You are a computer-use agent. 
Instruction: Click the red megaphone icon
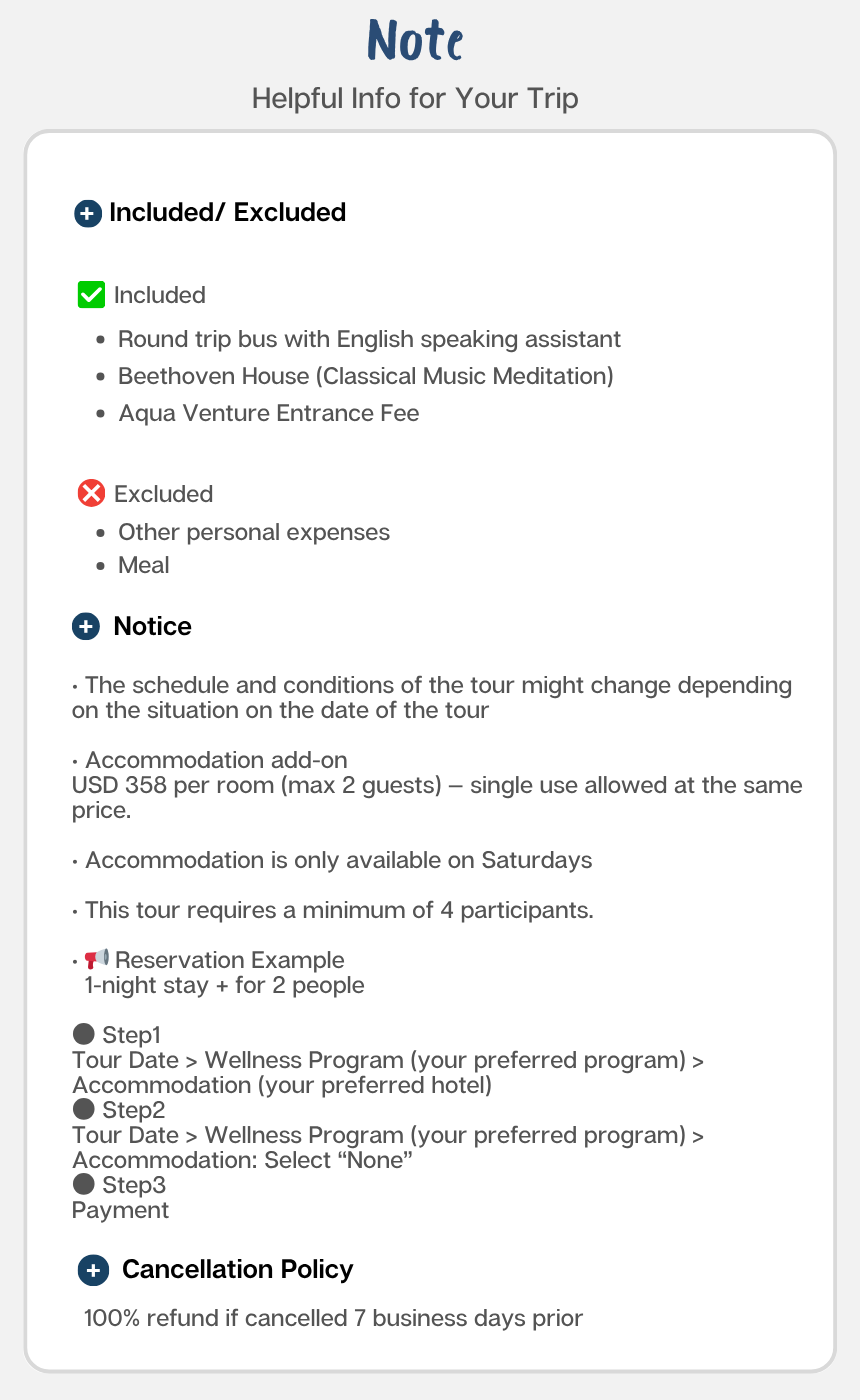coord(97,960)
